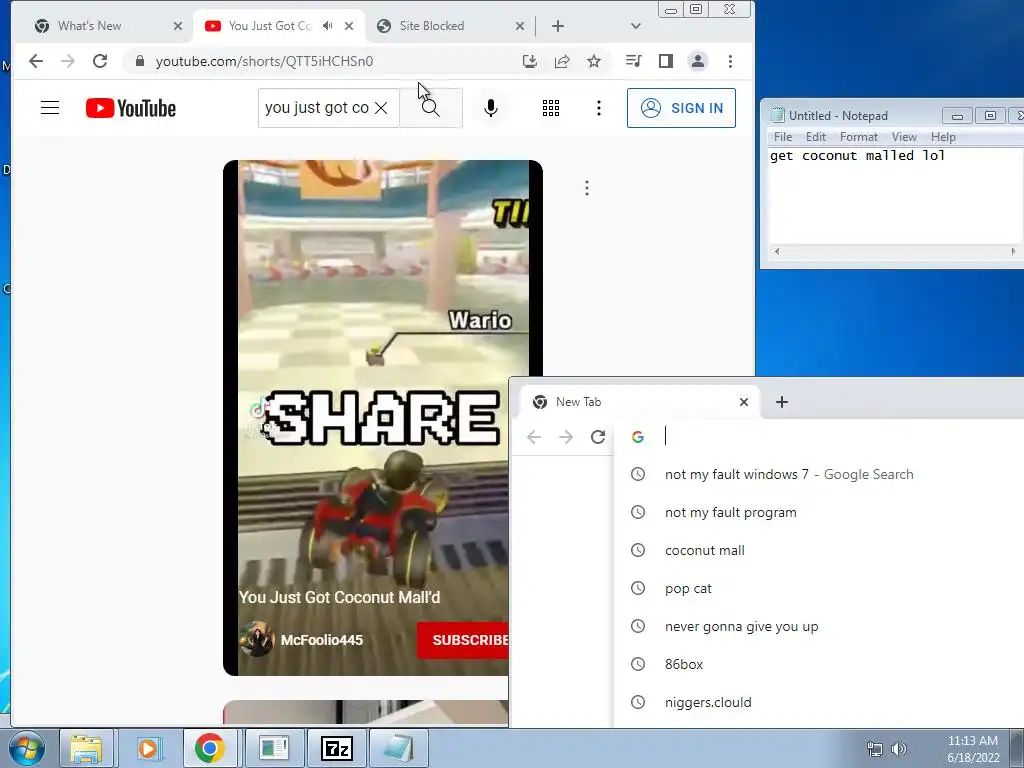The image size is (1024, 768).
Task: Open Chrome media controls icon
Action: click(633, 61)
